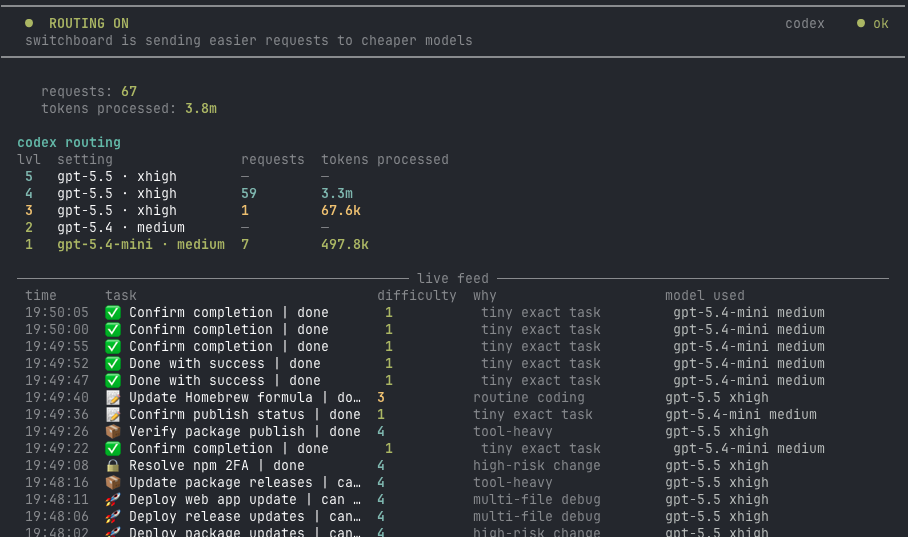Click the level 4 token count 3.3m
Screen dimensions: 908x537
click(337, 193)
